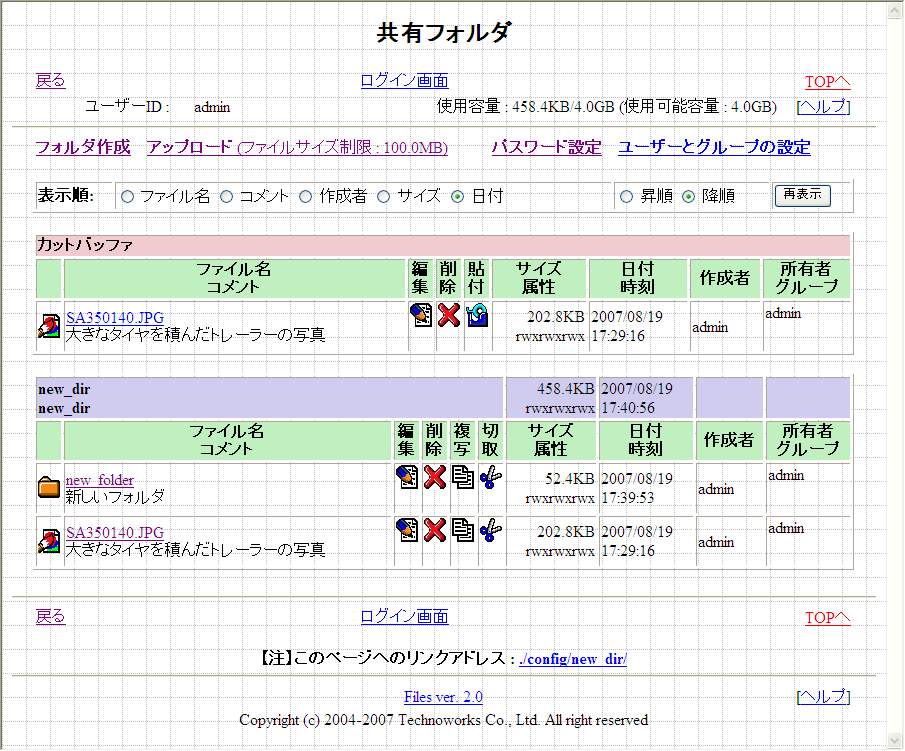Delete new_folder using red X icon

[x=434, y=477]
